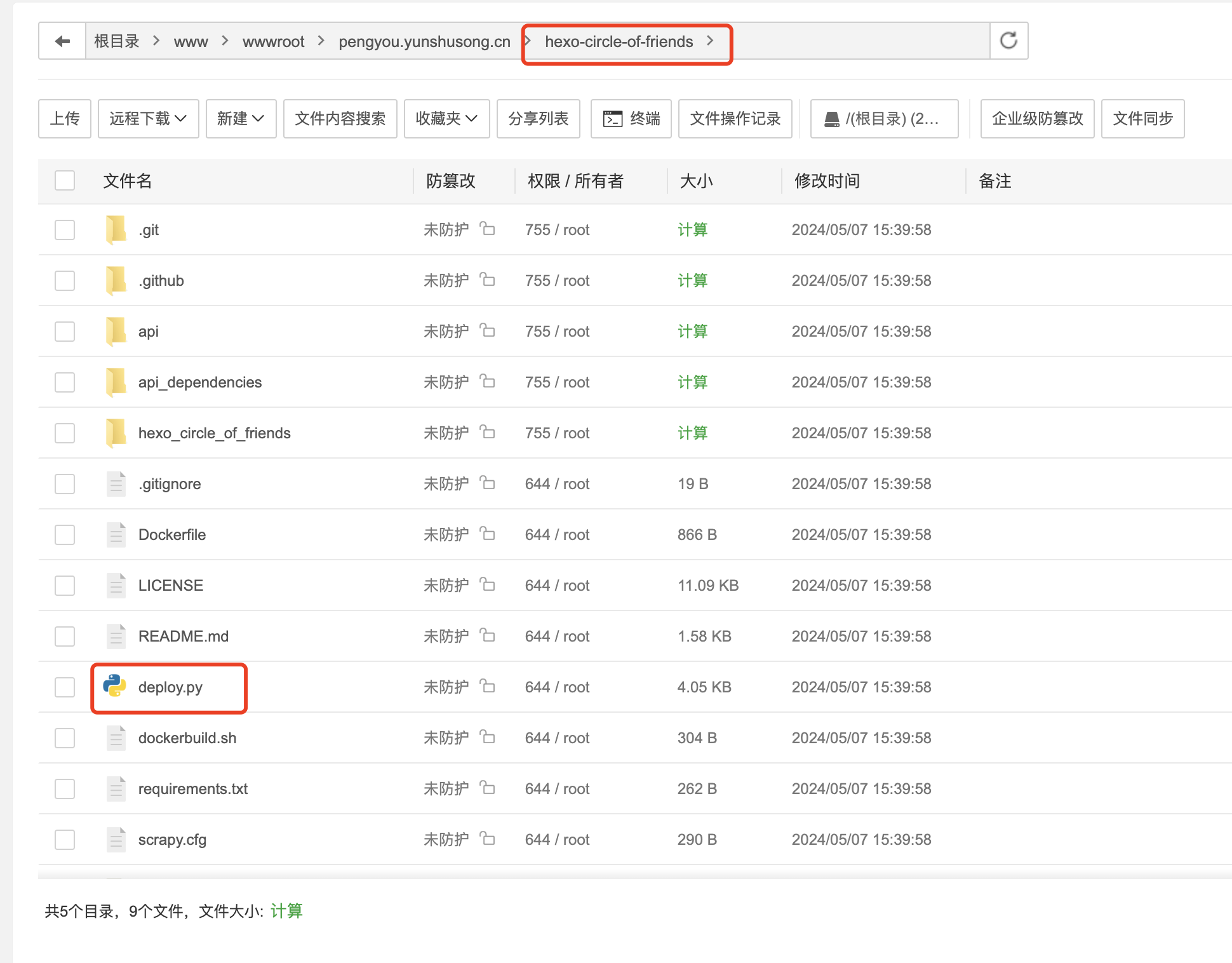Image resolution: width=1232 pixels, height=963 pixels.
Task: Check the scrapy.cfg row checkbox
Action: [x=65, y=839]
